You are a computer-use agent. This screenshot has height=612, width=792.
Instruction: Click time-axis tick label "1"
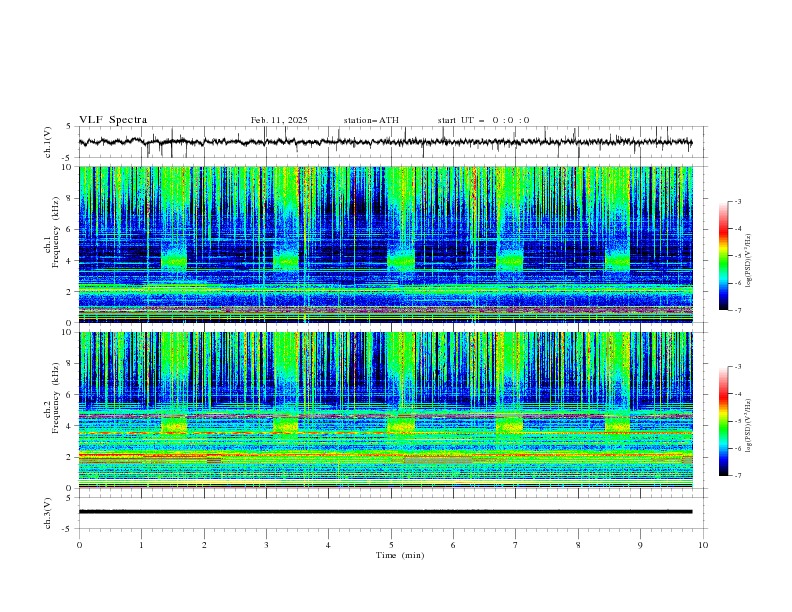tap(142, 545)
